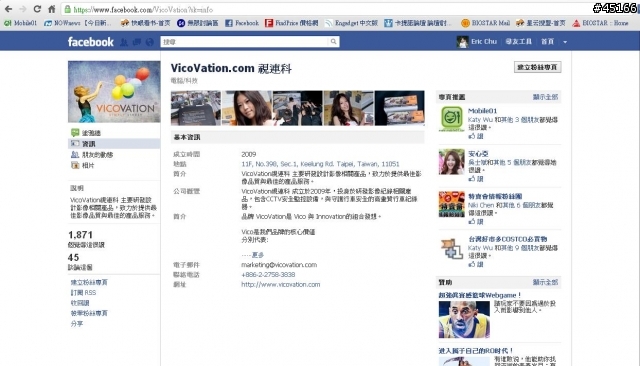
Task: Open the http://www.vicovation.com website link
Action: 280,284
